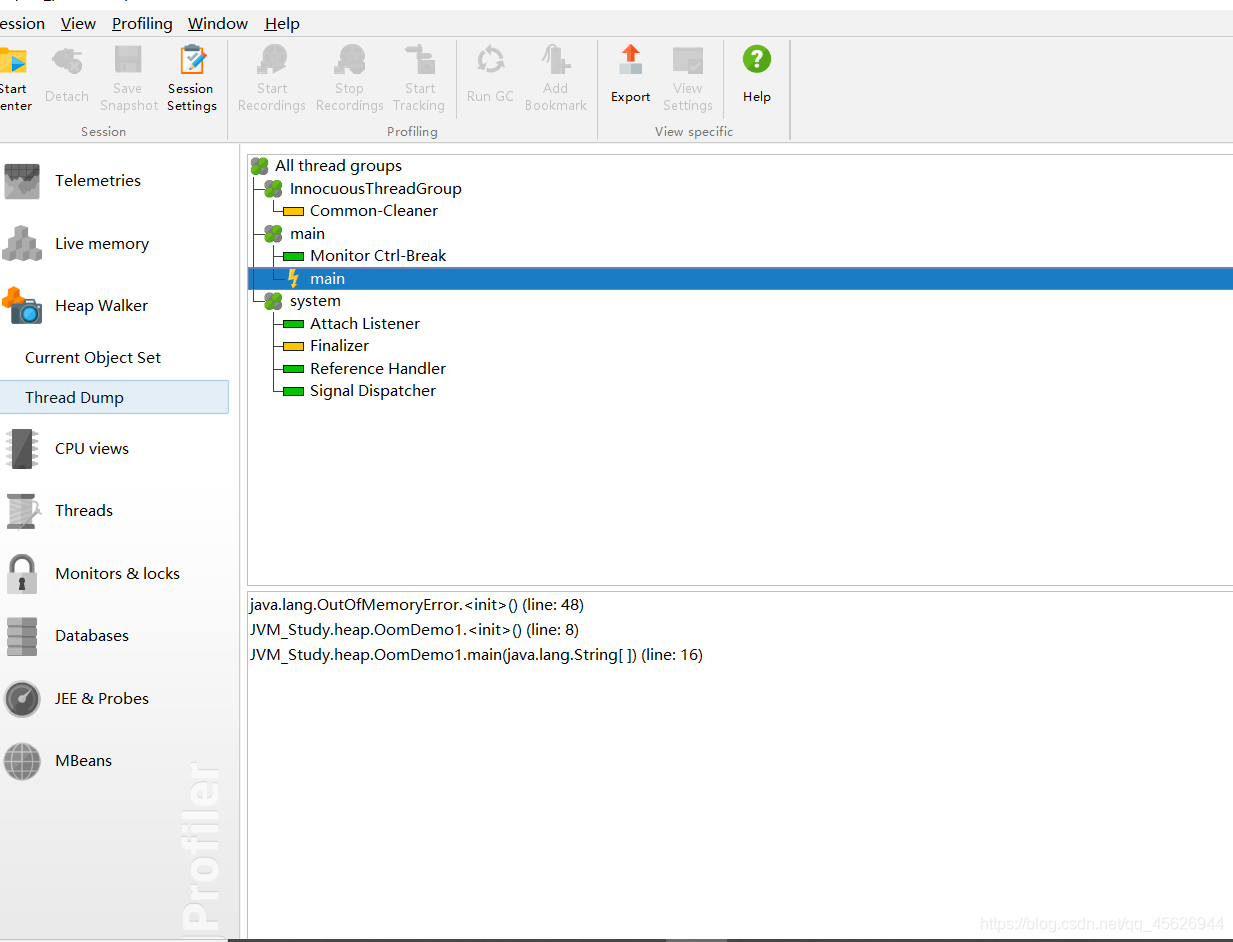Select the Reference Handler thread

click(x=377, y=368)
